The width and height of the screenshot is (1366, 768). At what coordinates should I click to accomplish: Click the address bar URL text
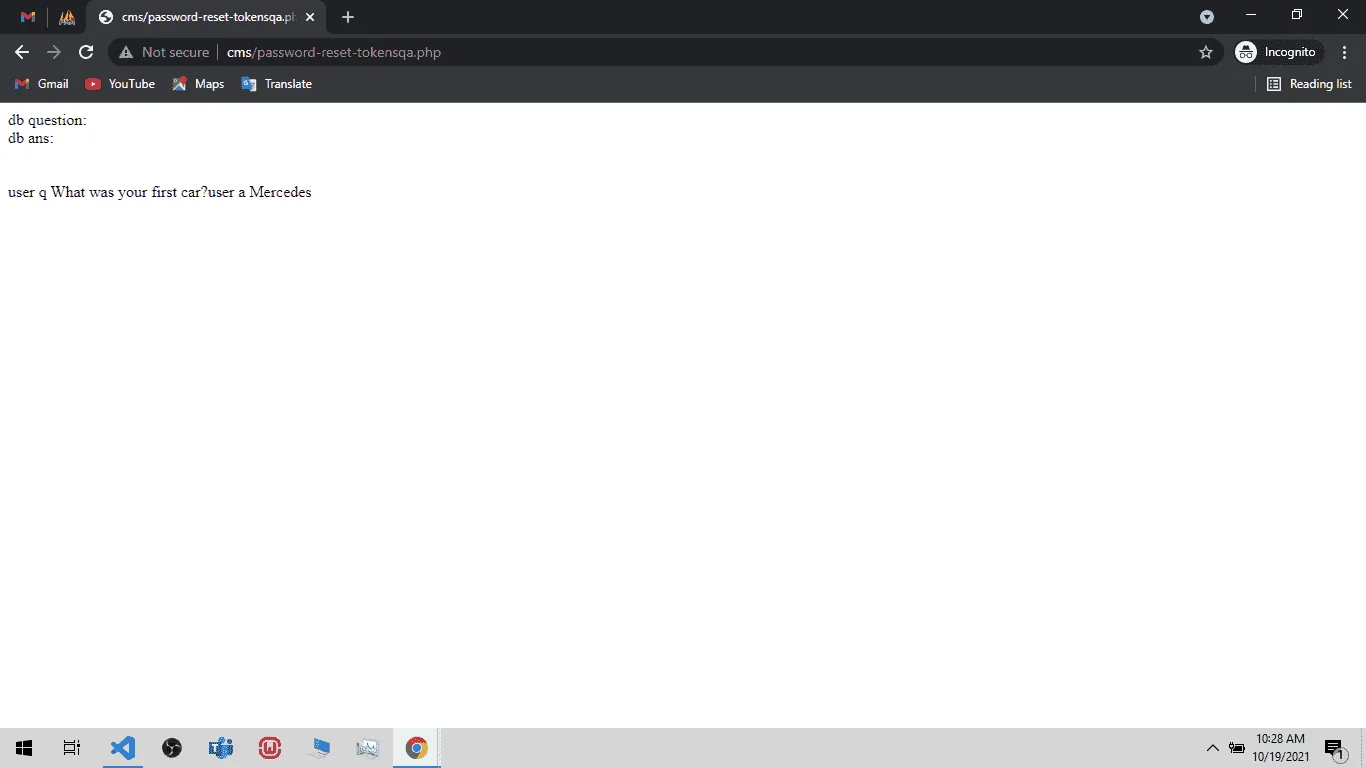coord(334,52)
